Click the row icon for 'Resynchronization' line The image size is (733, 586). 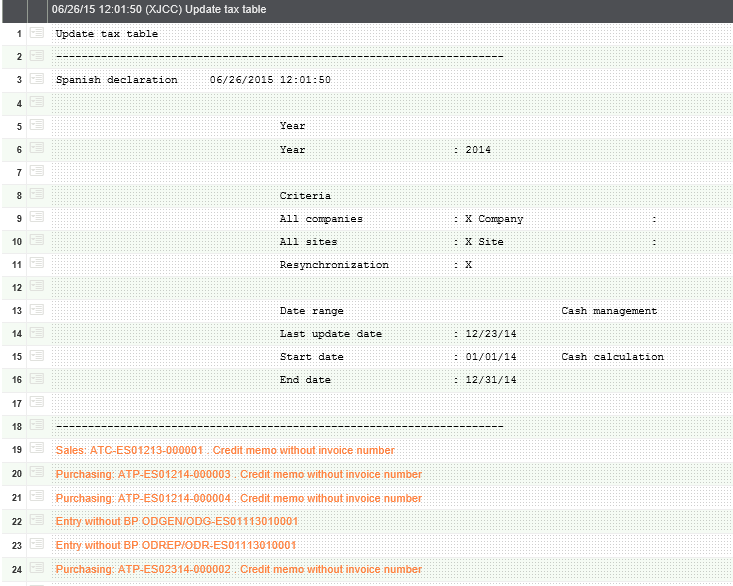click(x=37, y=264)
